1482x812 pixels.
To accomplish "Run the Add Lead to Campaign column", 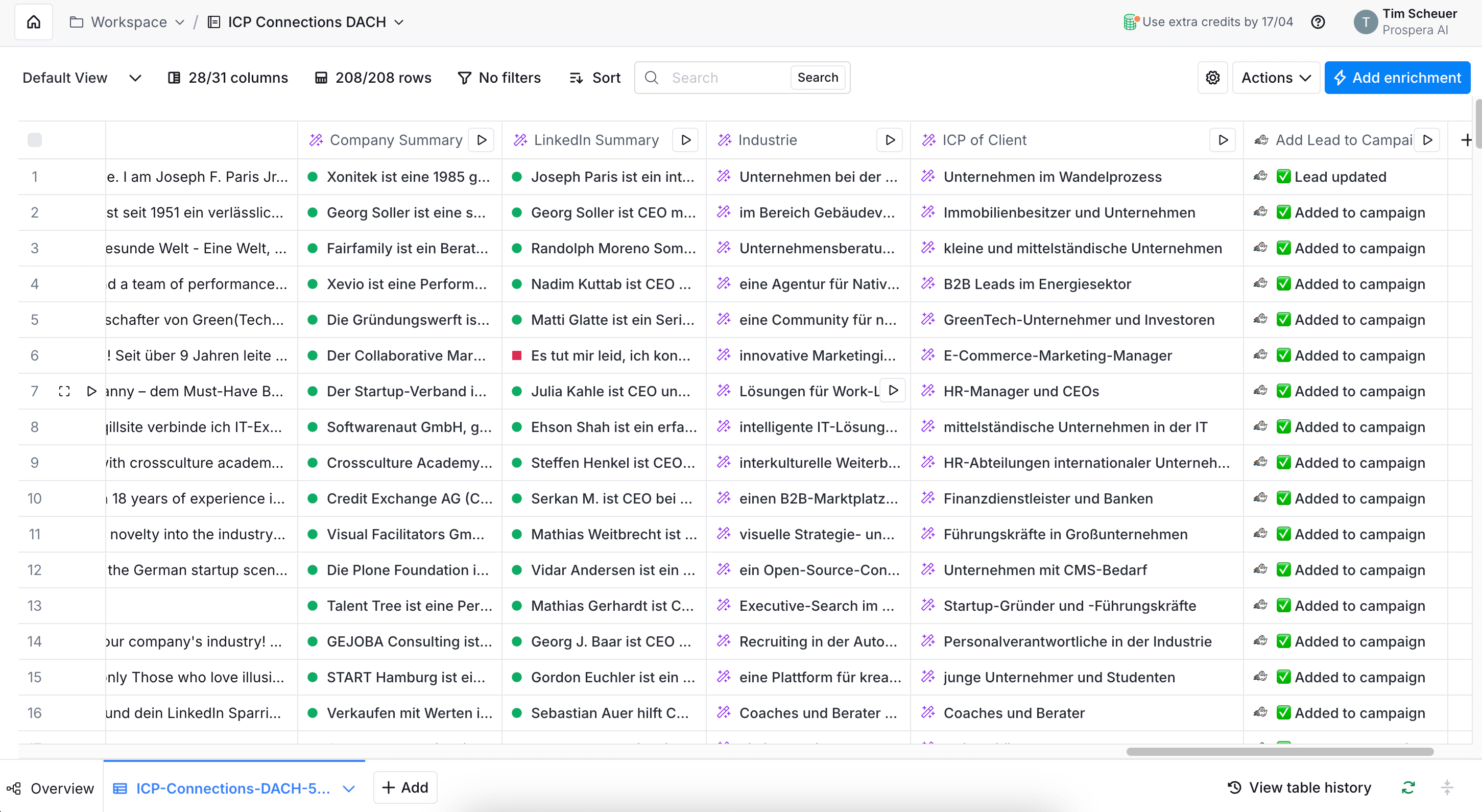I will point(1427,140).
